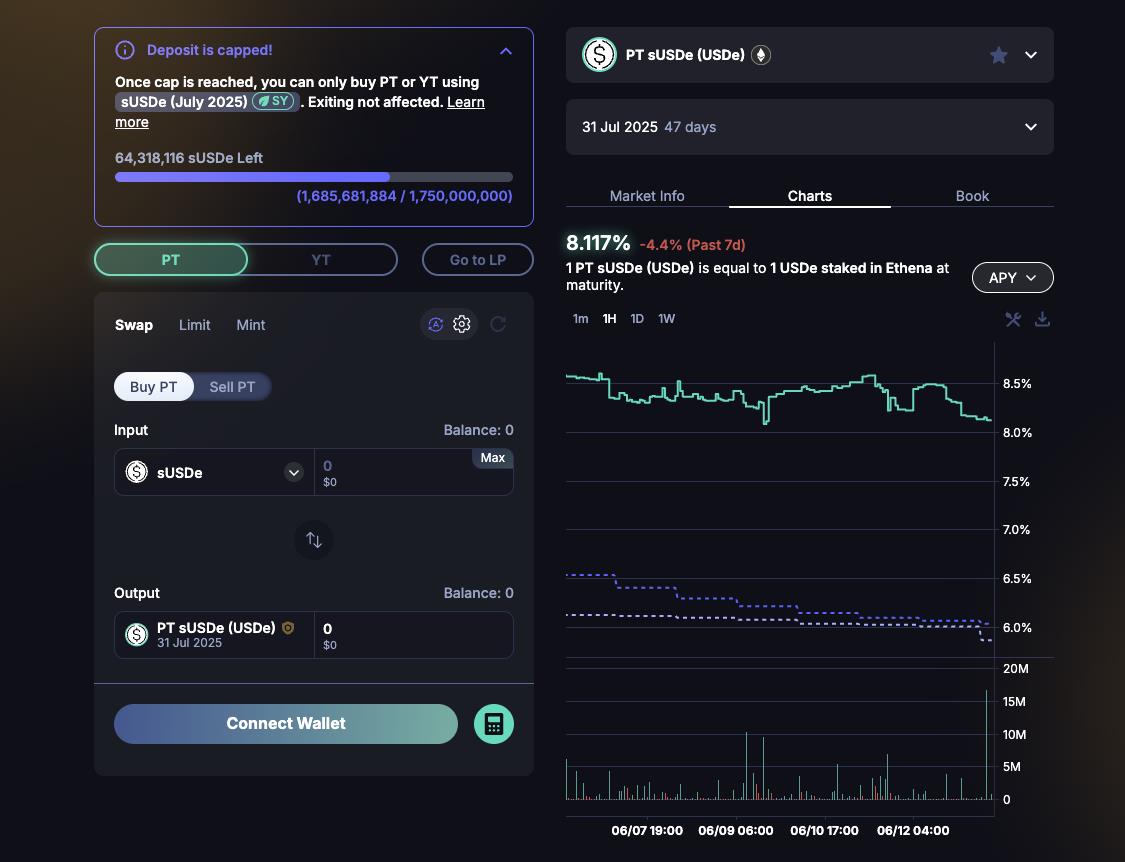Click the Ethereum network icon

point(761,55)
